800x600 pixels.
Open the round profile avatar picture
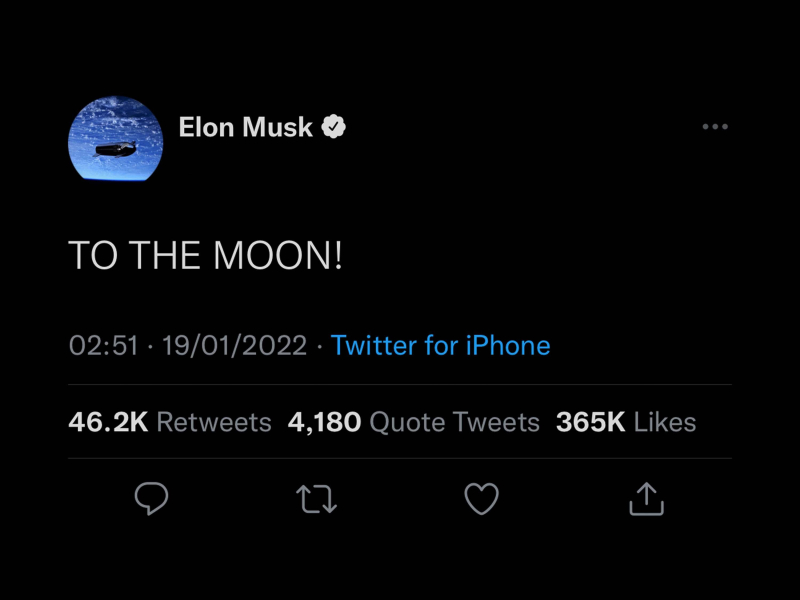pos(115,139)
